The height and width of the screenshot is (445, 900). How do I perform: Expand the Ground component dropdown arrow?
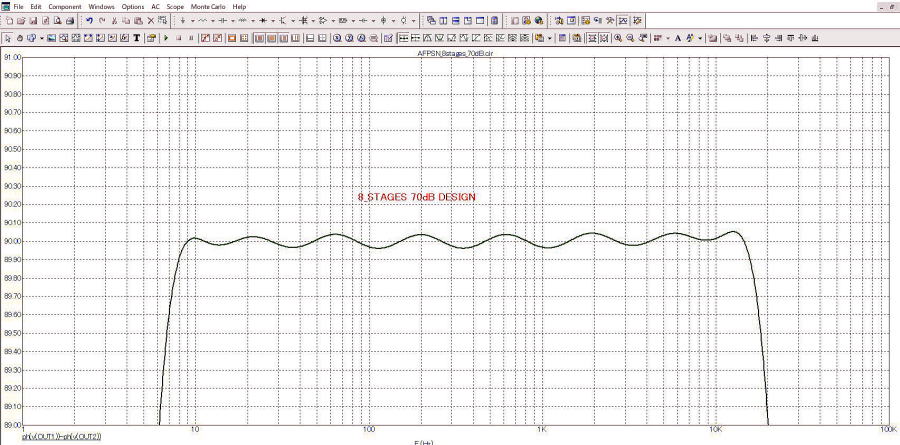[192, 21]
